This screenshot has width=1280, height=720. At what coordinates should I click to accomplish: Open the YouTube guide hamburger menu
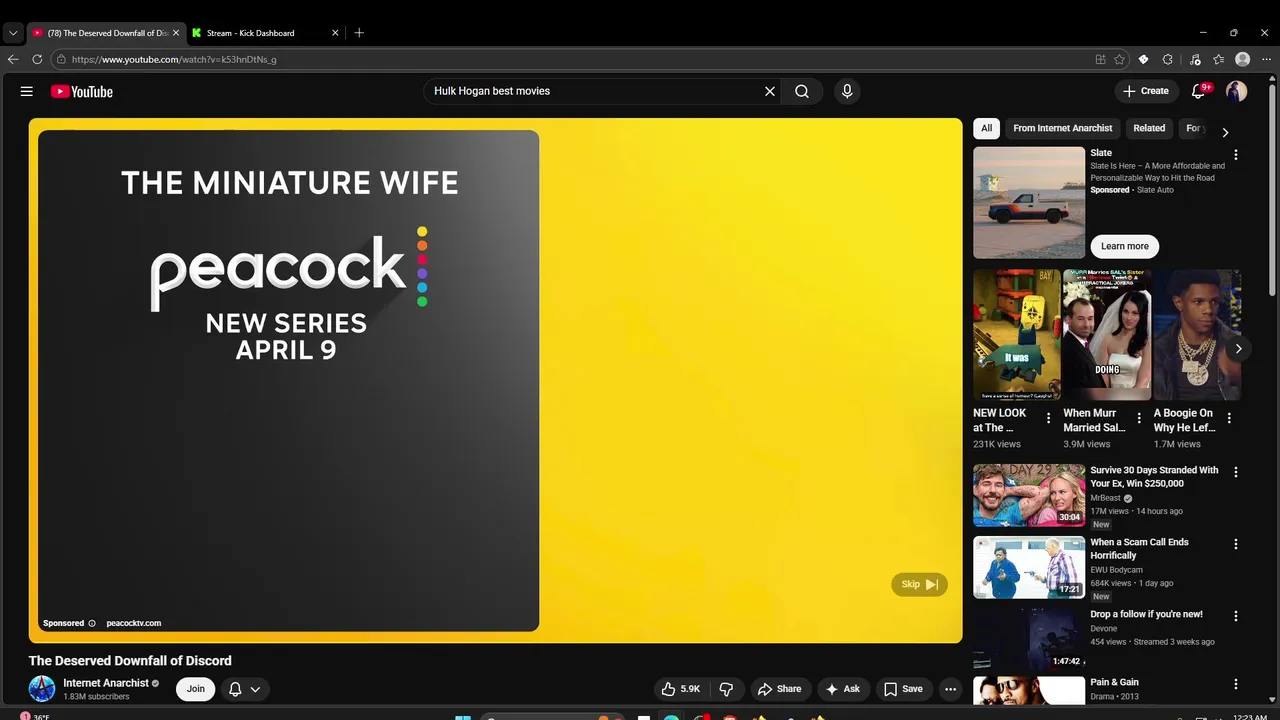[x=27, y=91]
